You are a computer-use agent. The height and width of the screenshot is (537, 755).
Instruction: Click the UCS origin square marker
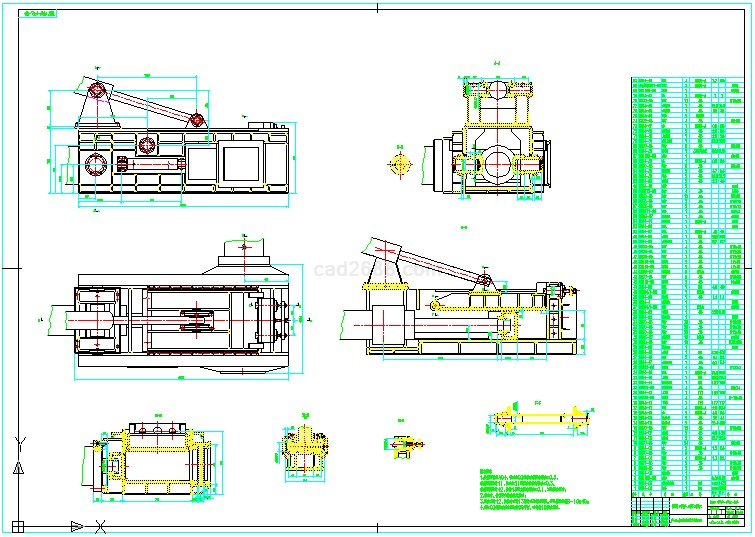17,525
